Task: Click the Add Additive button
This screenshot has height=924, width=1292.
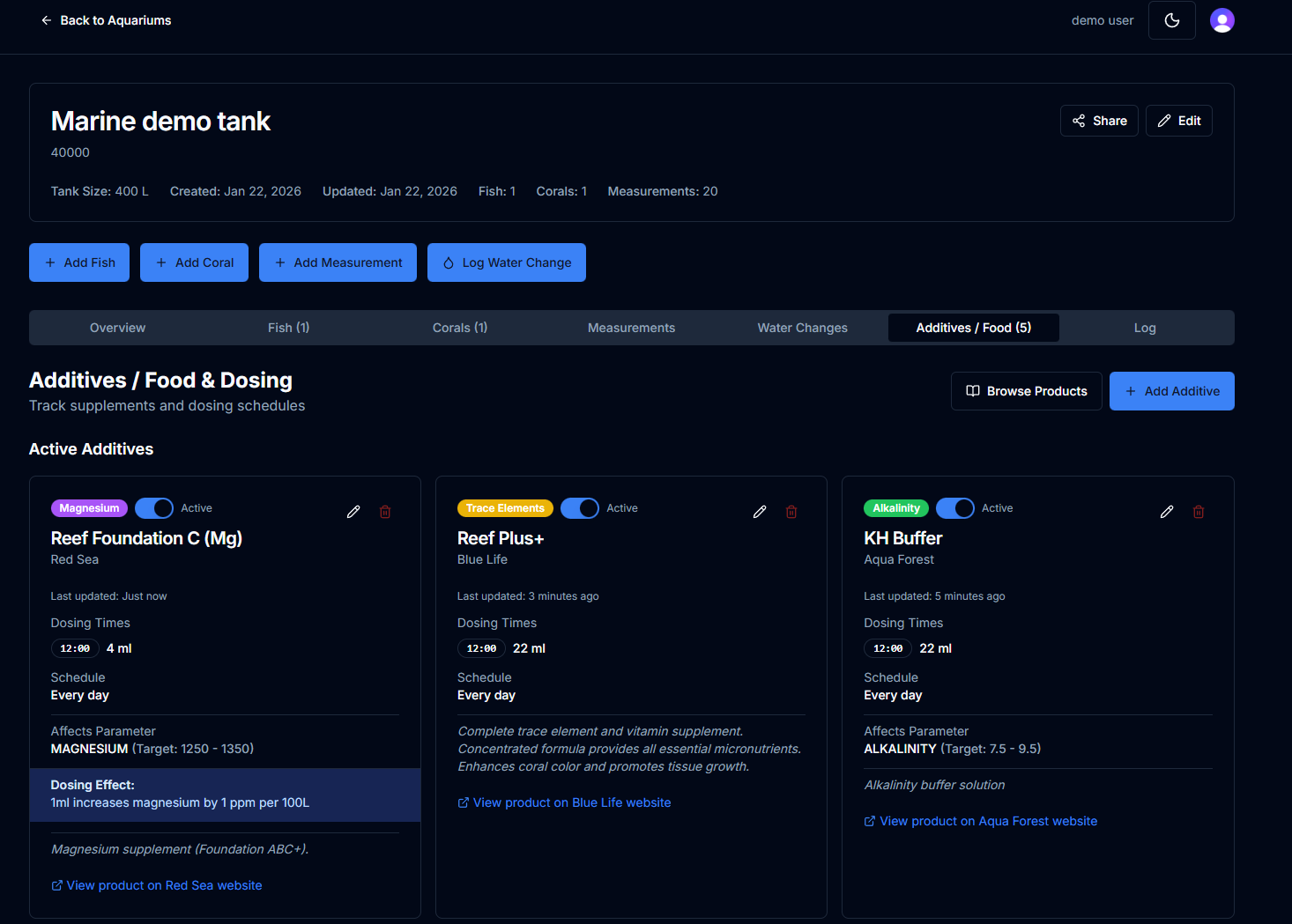Action: tap(1171, 391)
